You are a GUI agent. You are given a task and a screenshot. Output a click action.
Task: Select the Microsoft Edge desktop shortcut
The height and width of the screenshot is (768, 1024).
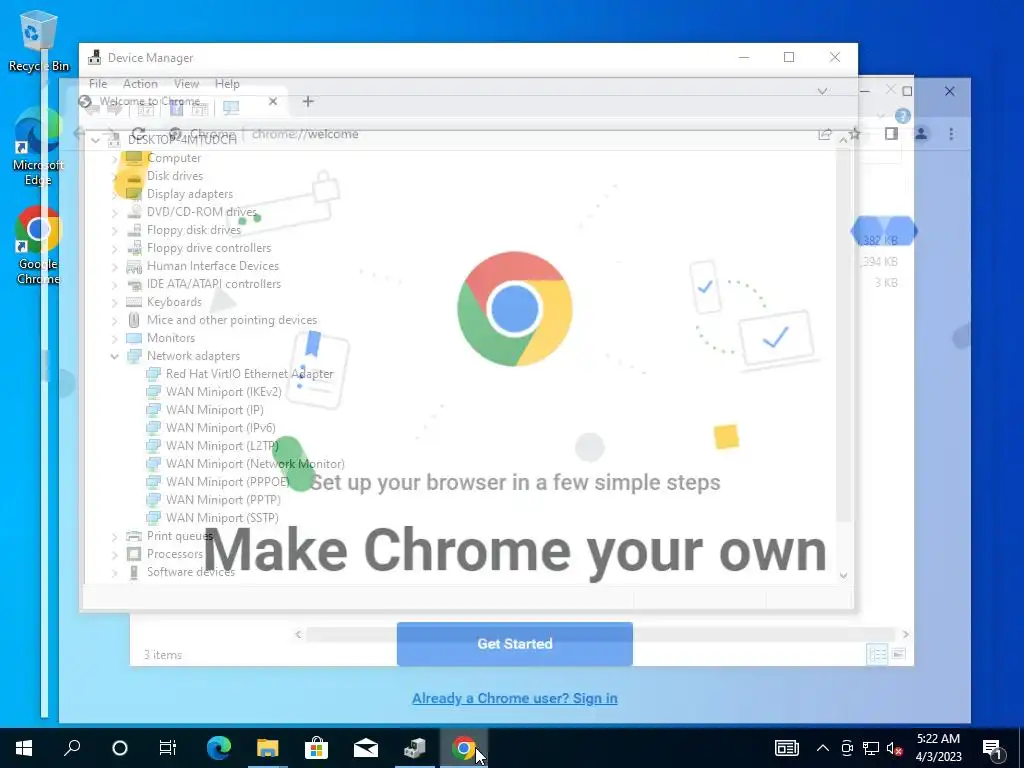(38, 148)
